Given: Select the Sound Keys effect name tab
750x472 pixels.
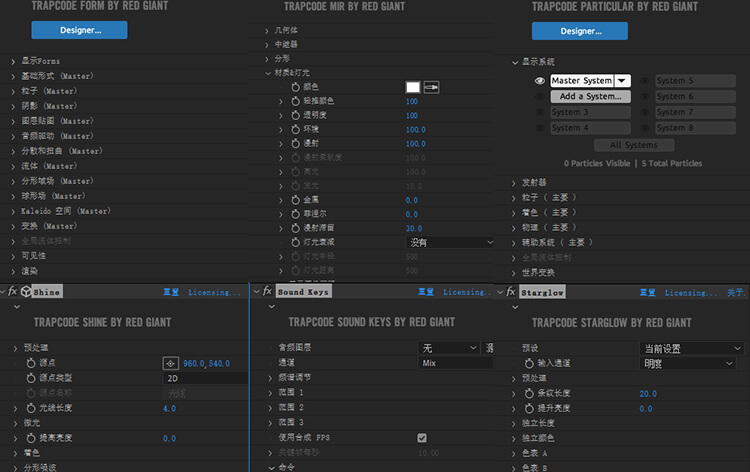Looking at the screenshot, I should (x=303, y=291).
